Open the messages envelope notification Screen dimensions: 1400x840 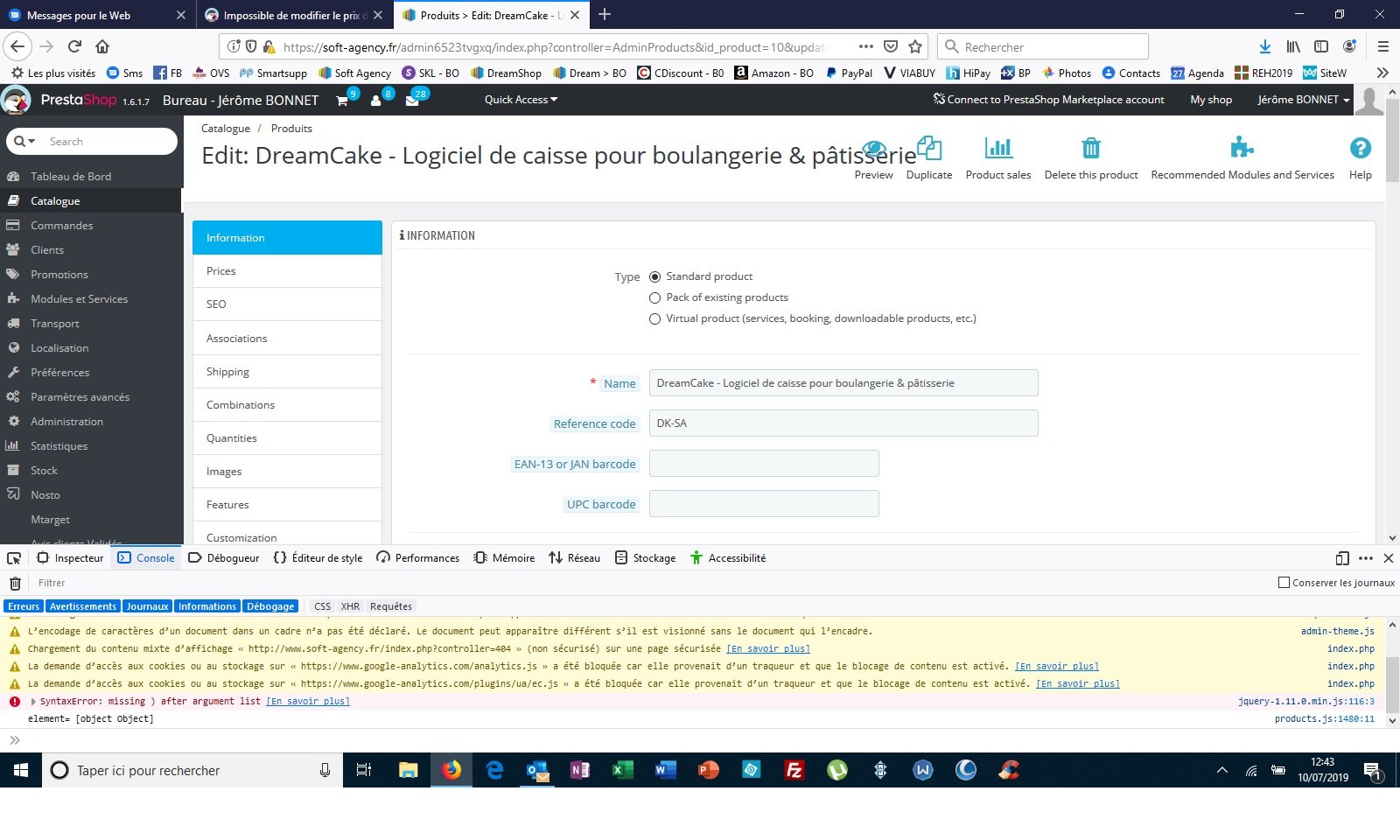[x=412, y=100]
